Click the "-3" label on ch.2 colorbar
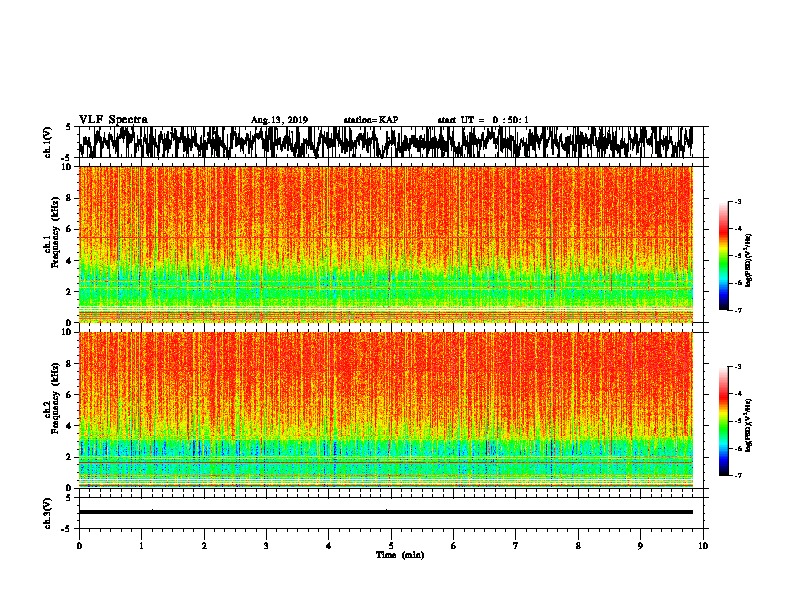The height and width of the screenshot is (612, 792). 737,367
